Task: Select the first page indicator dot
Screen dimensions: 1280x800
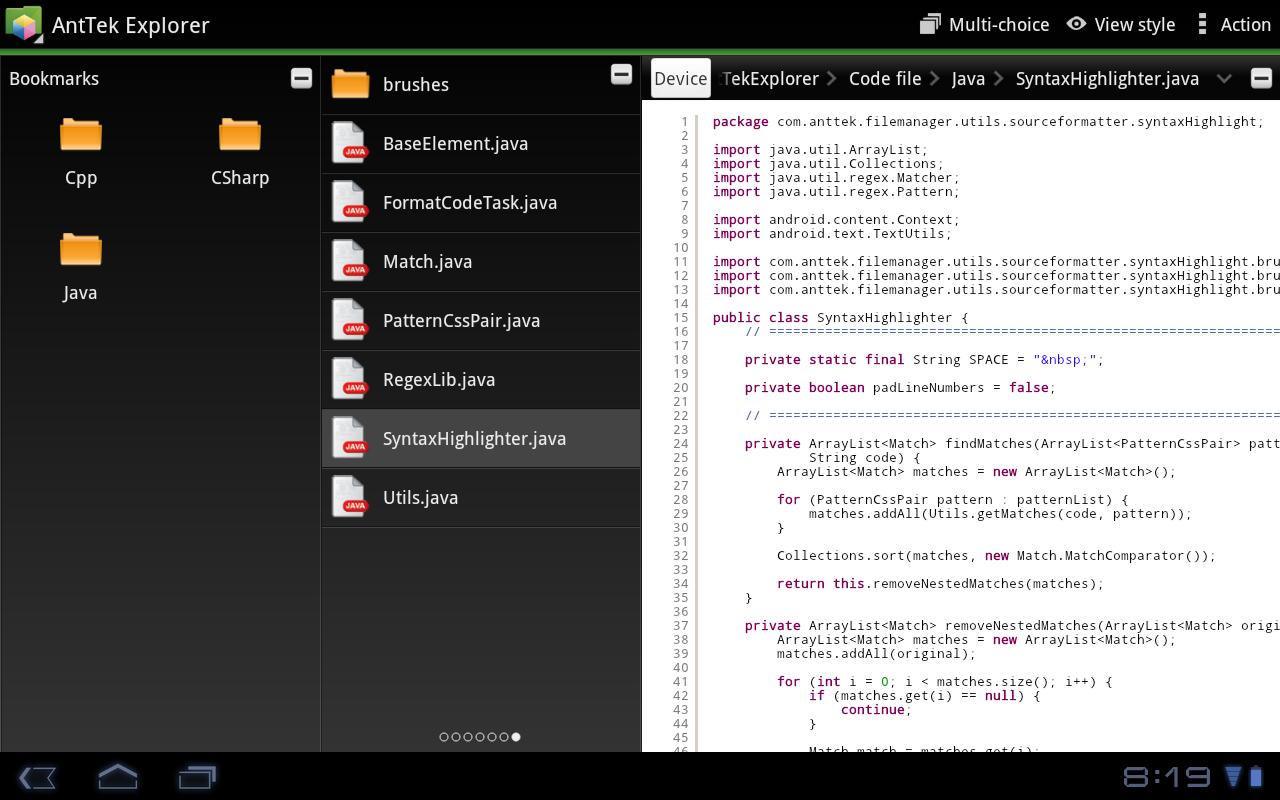Action: tap(444, 737)
